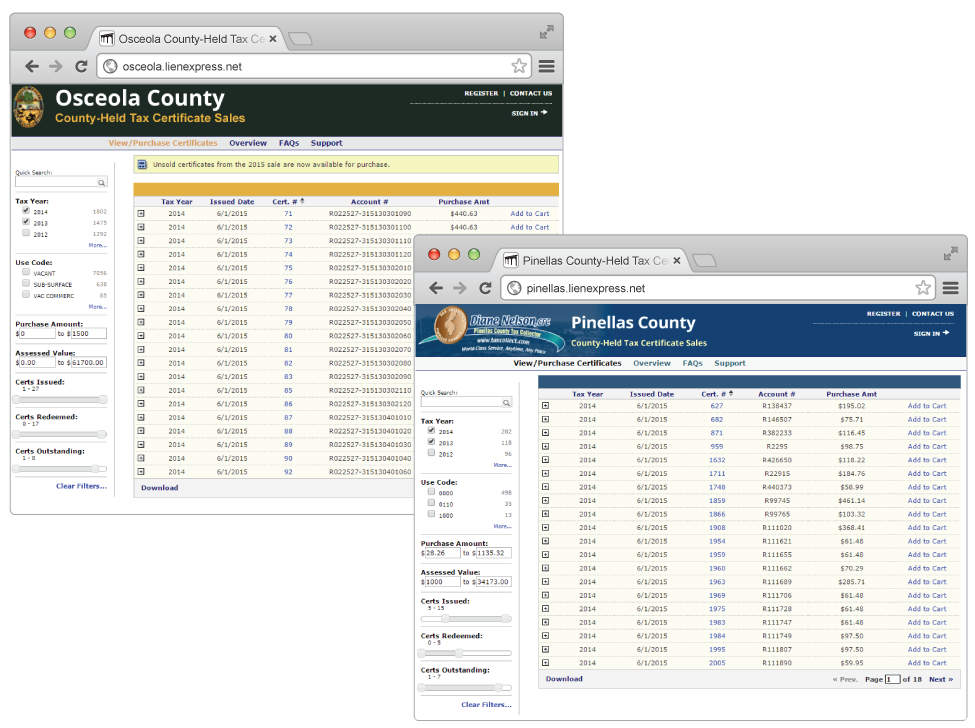
Task: Expand Pinellas row for Cert. 2005
Action: [545, 663]
